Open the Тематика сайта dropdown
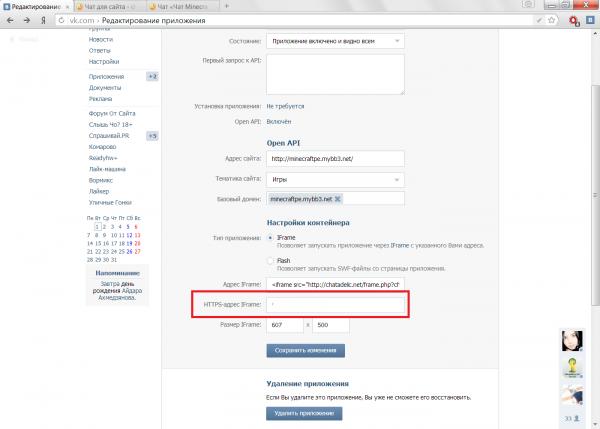 tap(334, 179)
